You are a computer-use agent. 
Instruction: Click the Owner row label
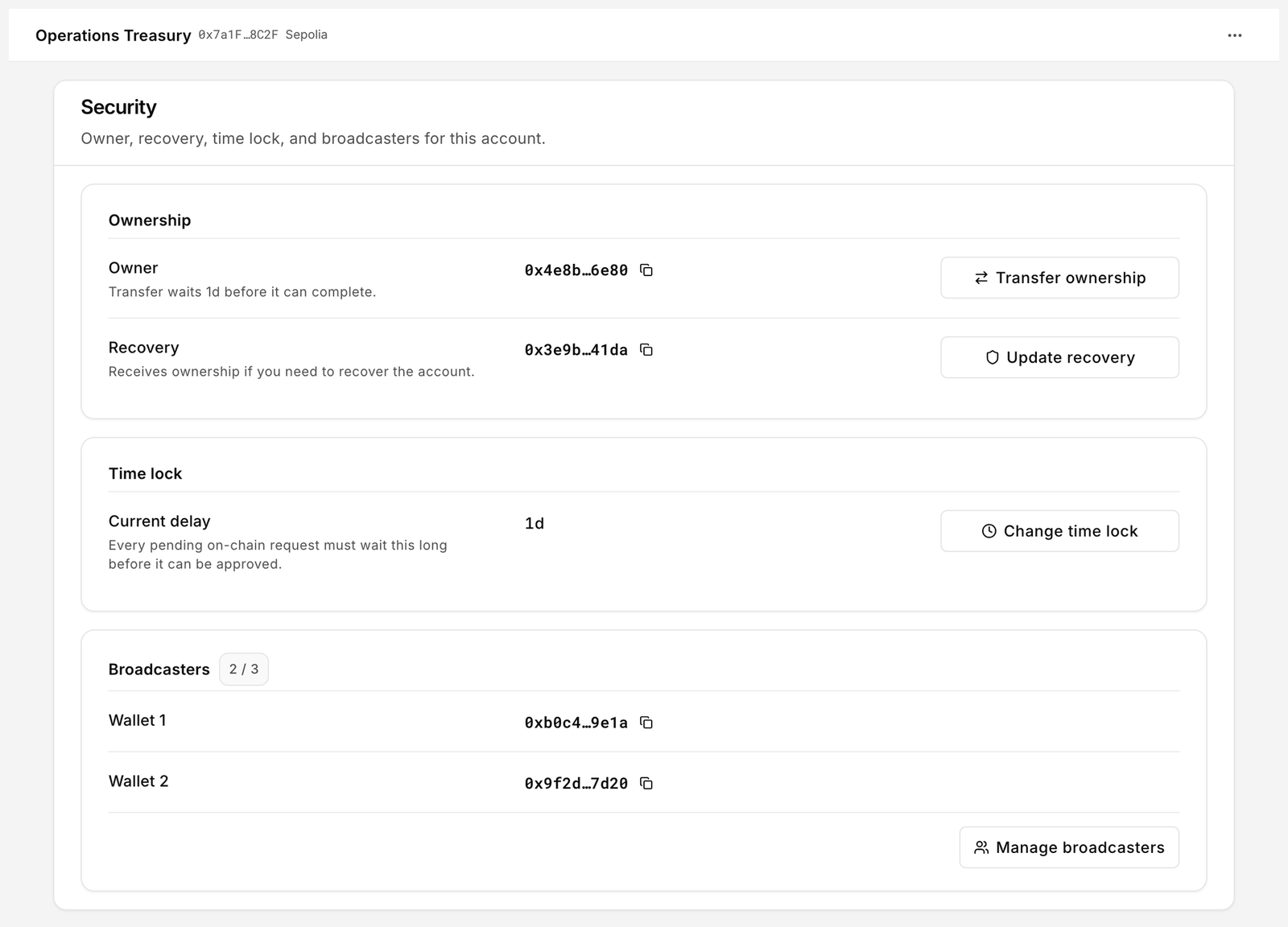(x=134, y=268)
